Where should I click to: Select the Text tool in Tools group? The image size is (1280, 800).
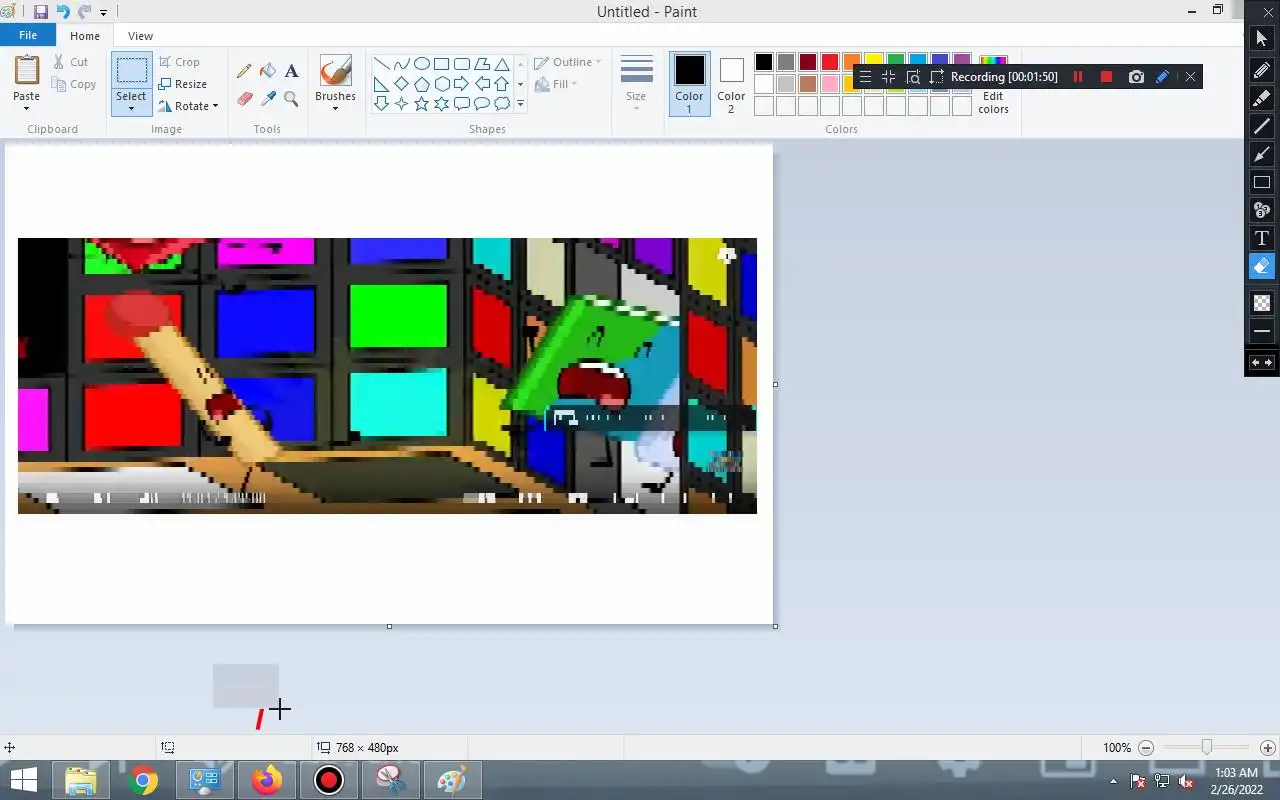[x=291, y=71]
